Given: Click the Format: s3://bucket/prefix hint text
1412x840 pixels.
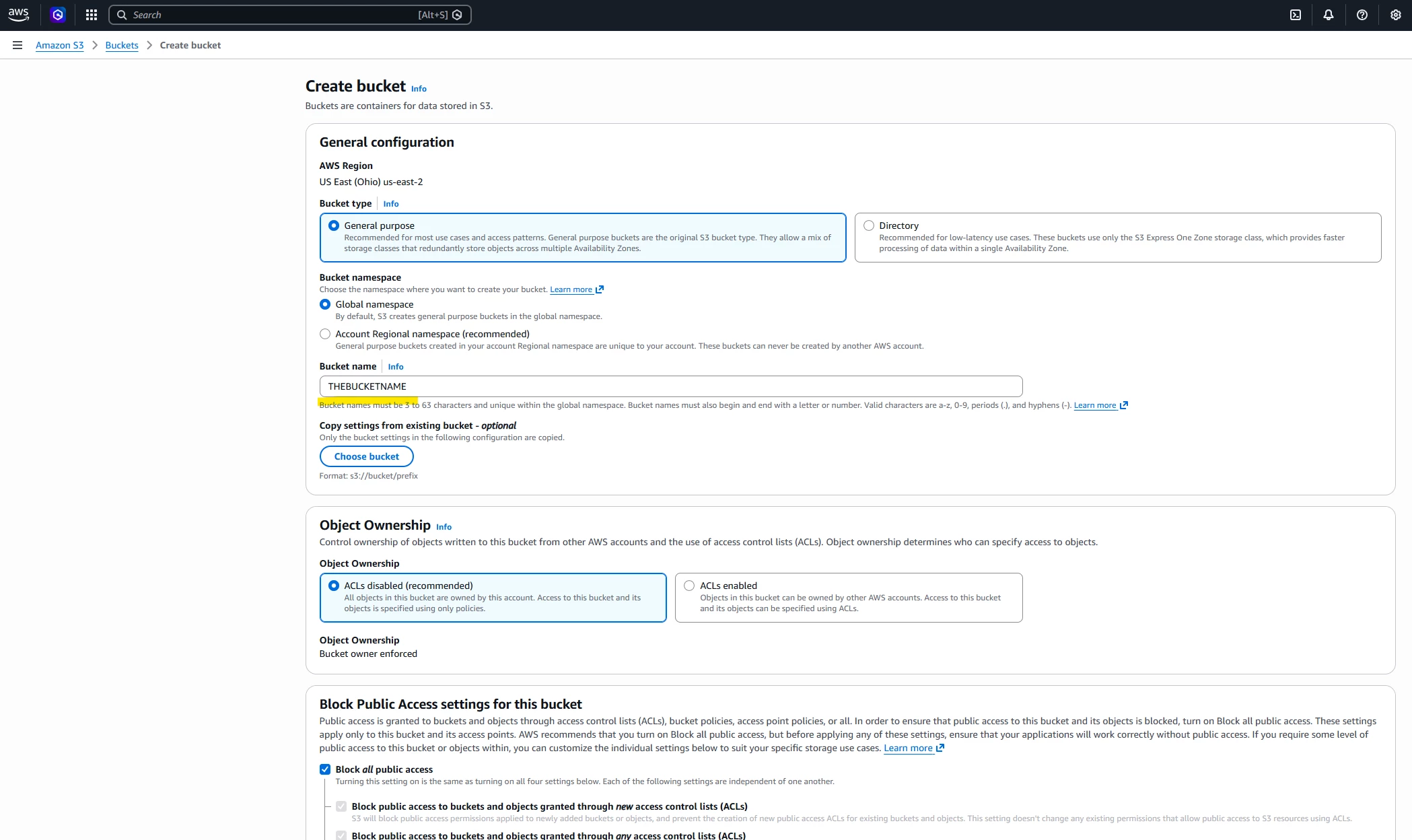Looking at the screenshot, I should [369, 476].
